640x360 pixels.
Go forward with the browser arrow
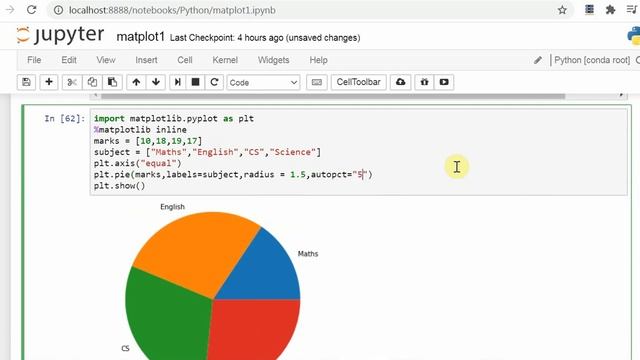click(10, 10)
